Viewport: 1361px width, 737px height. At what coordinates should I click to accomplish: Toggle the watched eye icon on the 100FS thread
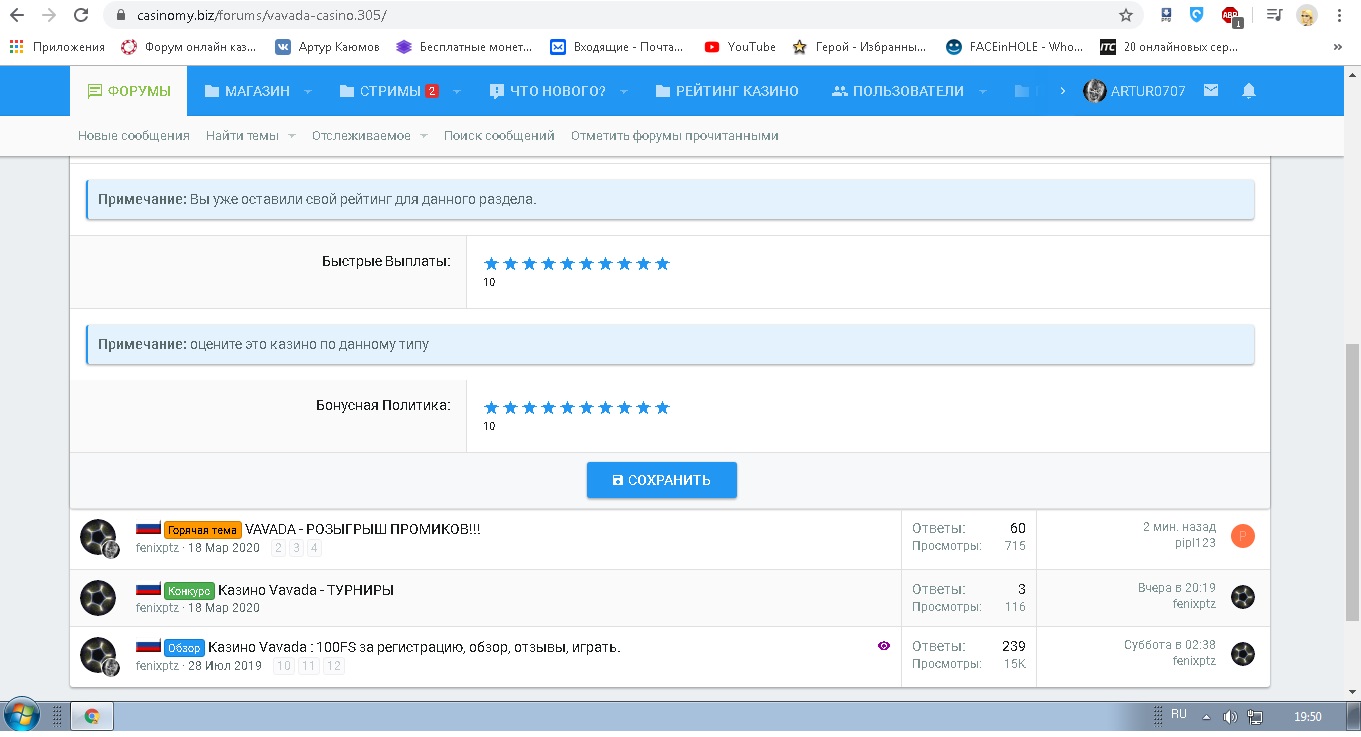884,646
